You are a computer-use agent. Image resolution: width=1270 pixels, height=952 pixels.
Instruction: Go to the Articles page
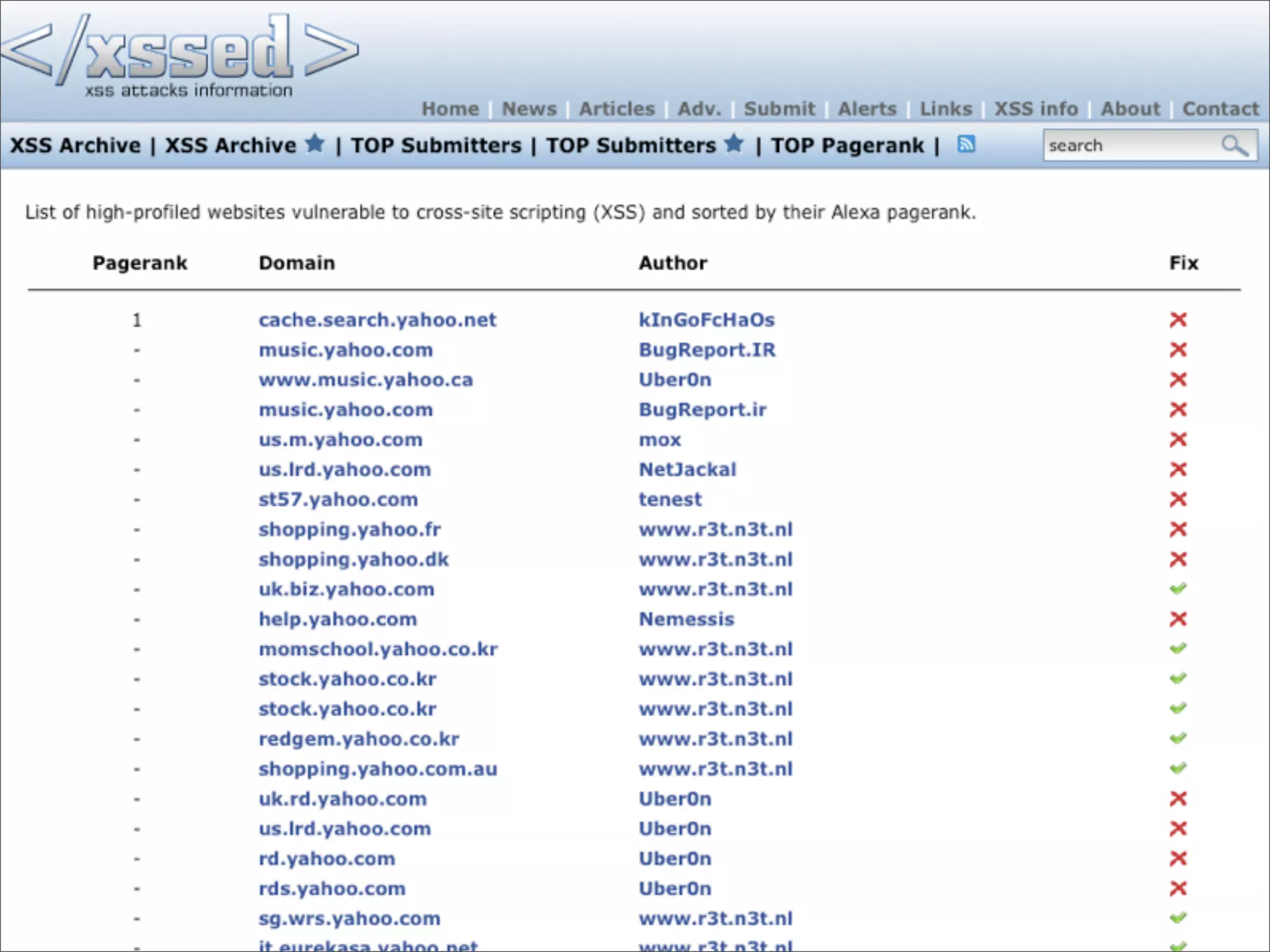point(616,109)
